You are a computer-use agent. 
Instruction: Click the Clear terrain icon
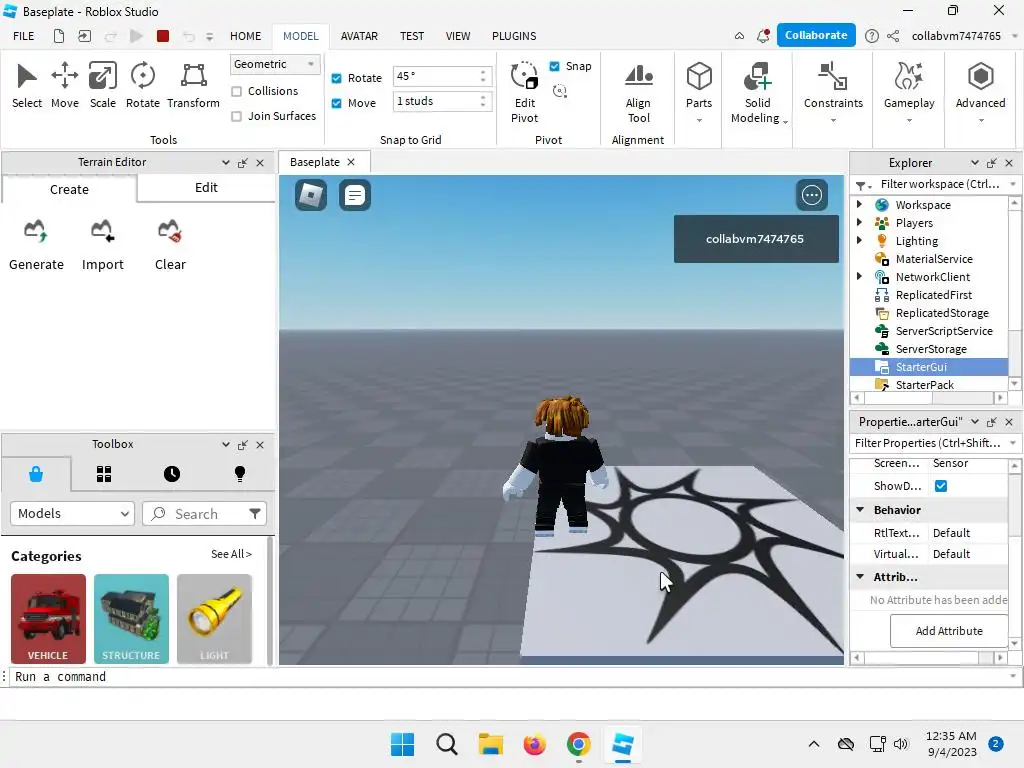pos(170,231)
